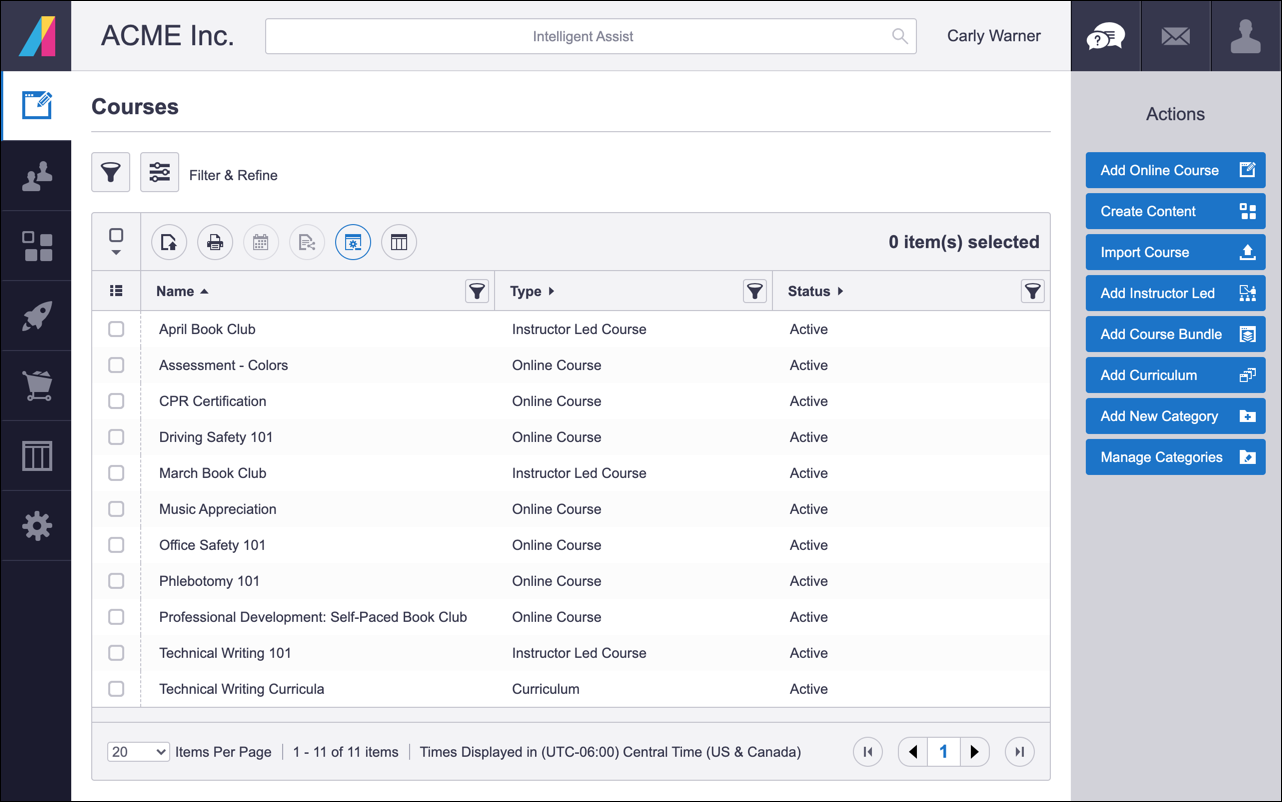Check the March Book Club row checkbox
The width and height of the screenshot is (1282, 802).
pyautogui.click(x=116, y=473)
